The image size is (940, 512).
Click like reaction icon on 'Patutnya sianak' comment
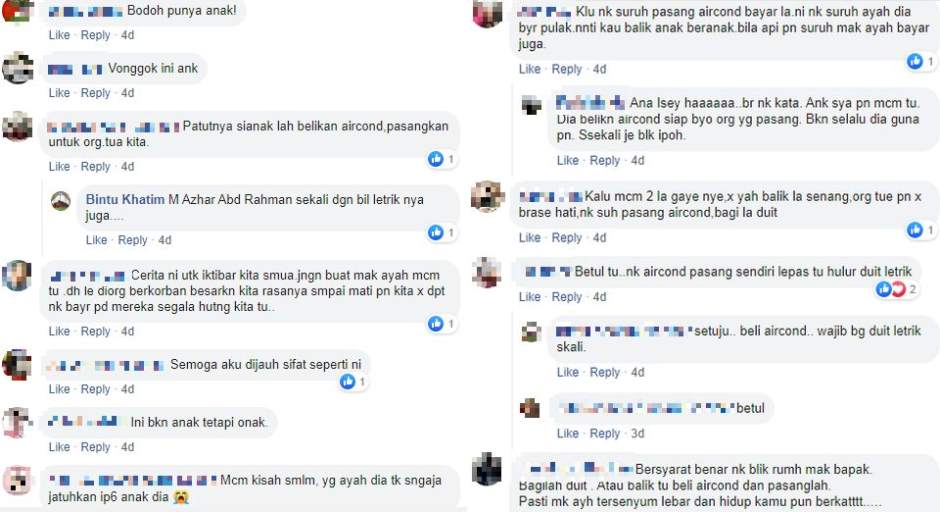436,159
